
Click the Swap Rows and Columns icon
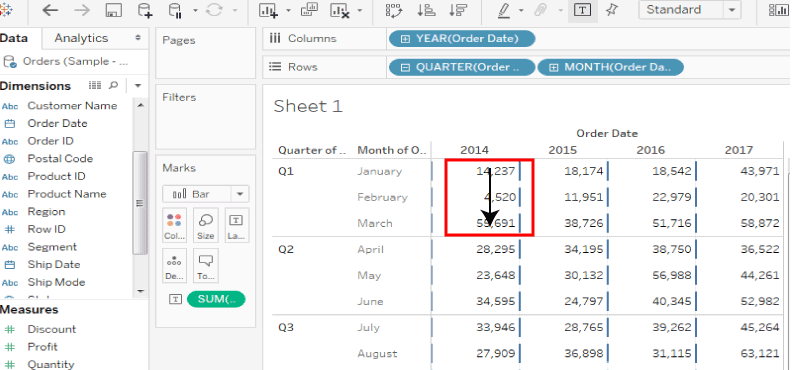tap(393, 11)
